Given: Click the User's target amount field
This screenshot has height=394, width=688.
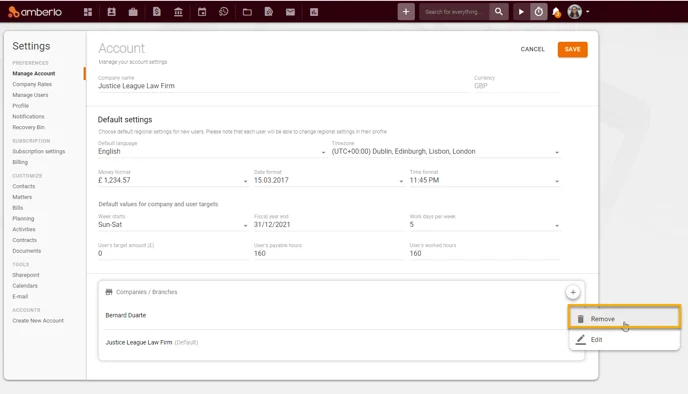Looking at the screenshot, I should [x=173, y=253].
